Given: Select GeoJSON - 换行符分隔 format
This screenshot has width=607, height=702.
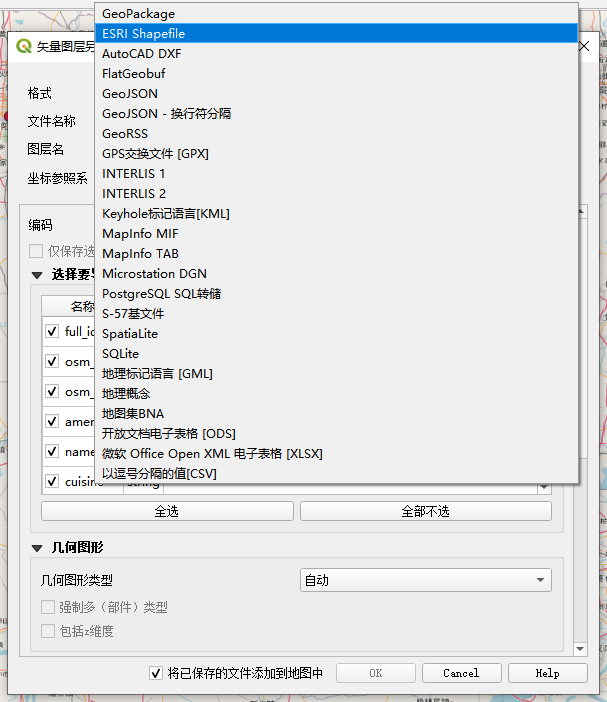Looking at the screenshot, I should click(336, 113).
